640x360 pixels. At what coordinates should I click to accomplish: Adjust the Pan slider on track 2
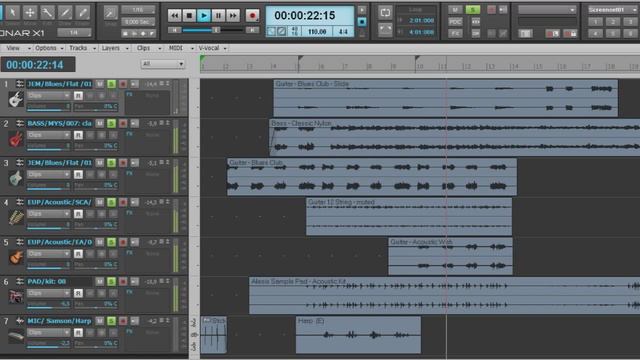tap(96, 146)
